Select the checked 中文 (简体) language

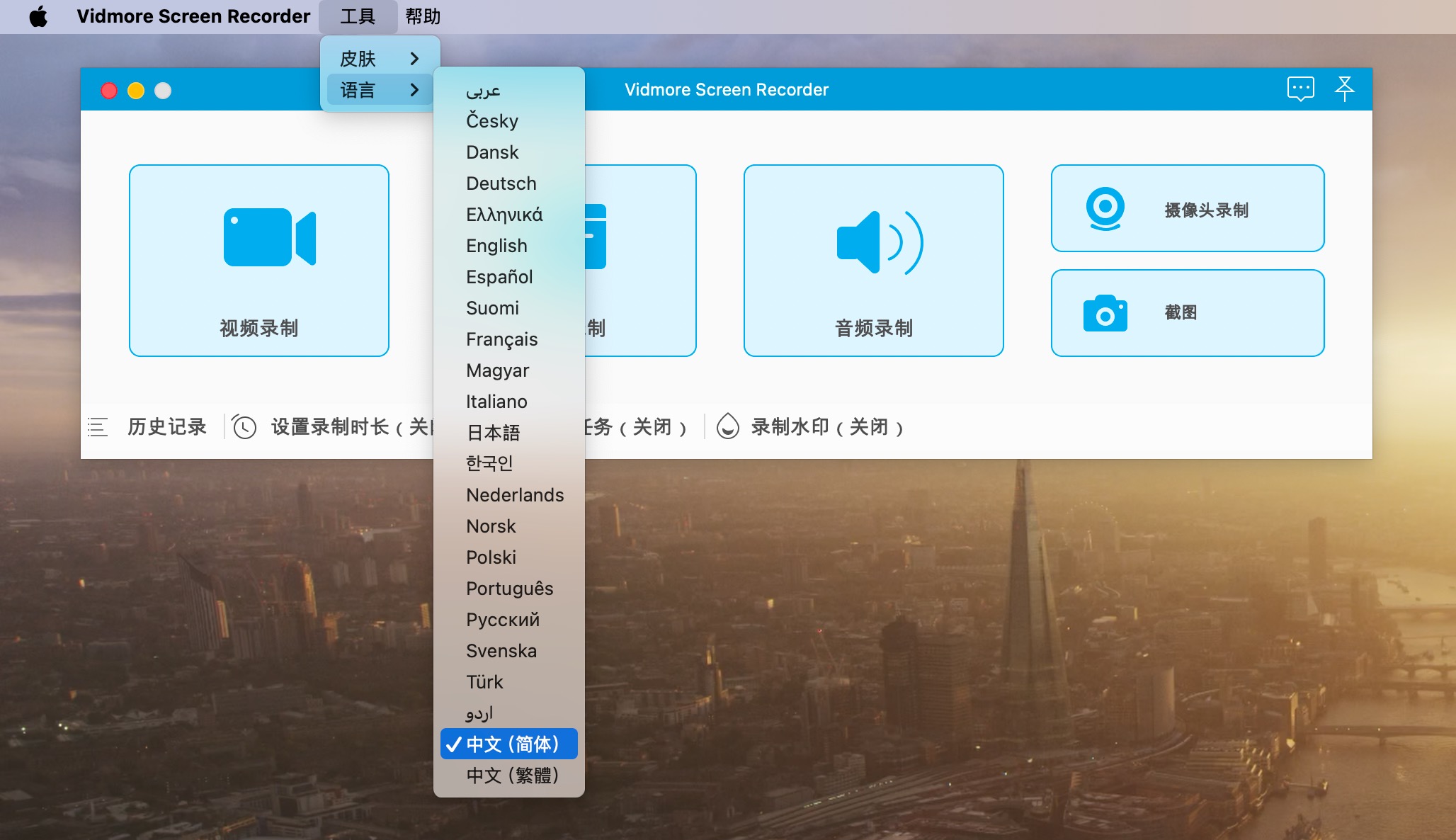[511, 744]
